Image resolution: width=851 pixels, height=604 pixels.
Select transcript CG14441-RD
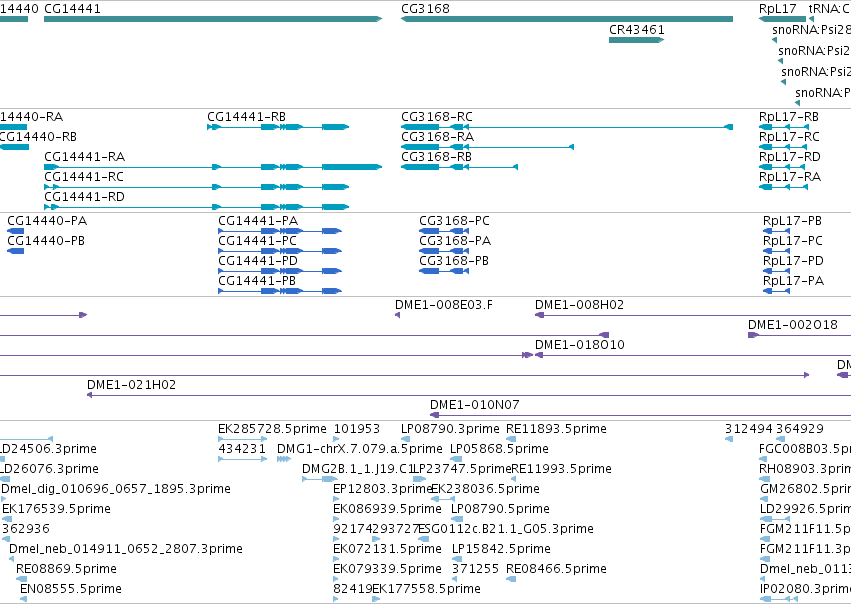(x=196, y=207)
